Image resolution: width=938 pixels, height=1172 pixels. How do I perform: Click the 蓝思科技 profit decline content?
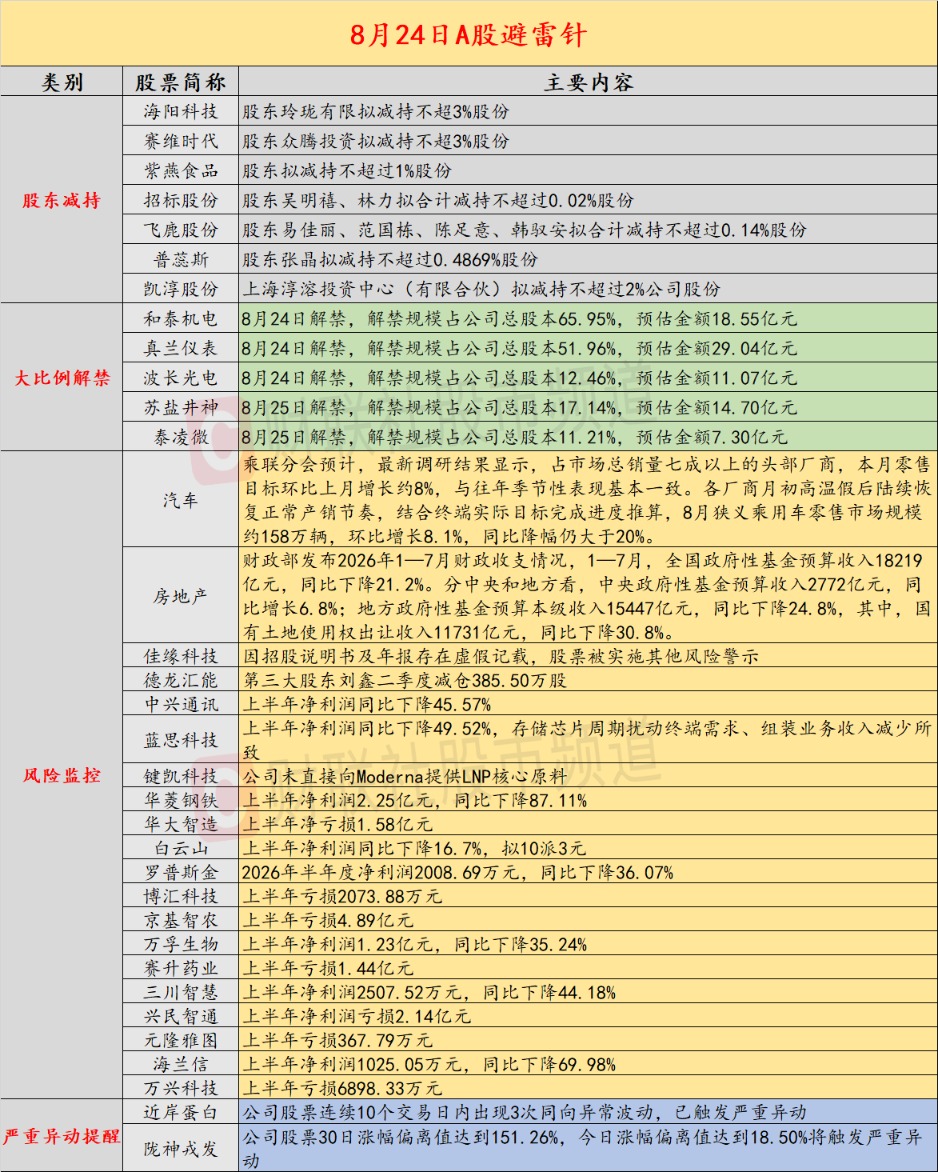587,740
